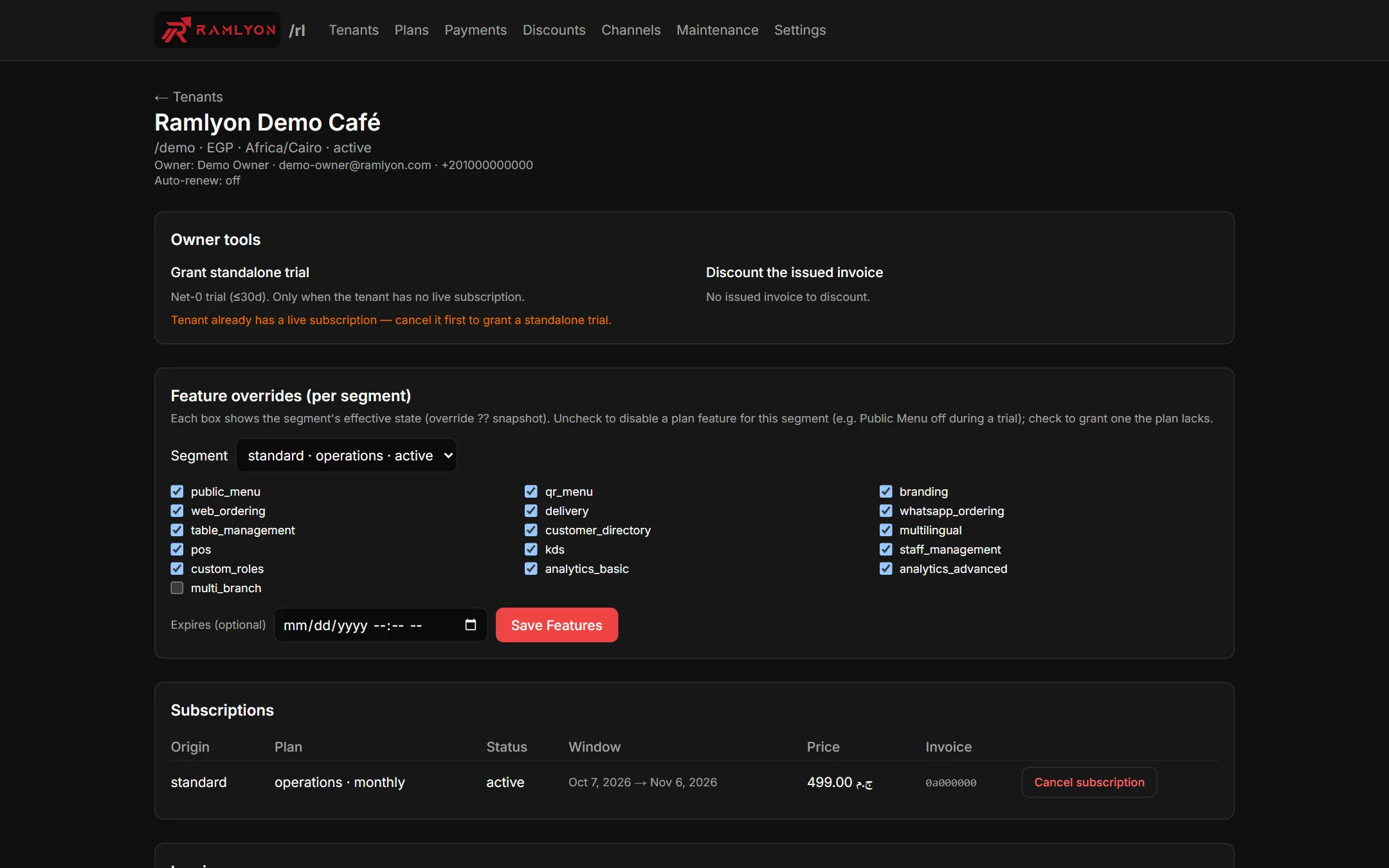Click the Ramlyon Demo Café heading
This screenshot has width=1389, height=868.
click(x=268, y=122)
